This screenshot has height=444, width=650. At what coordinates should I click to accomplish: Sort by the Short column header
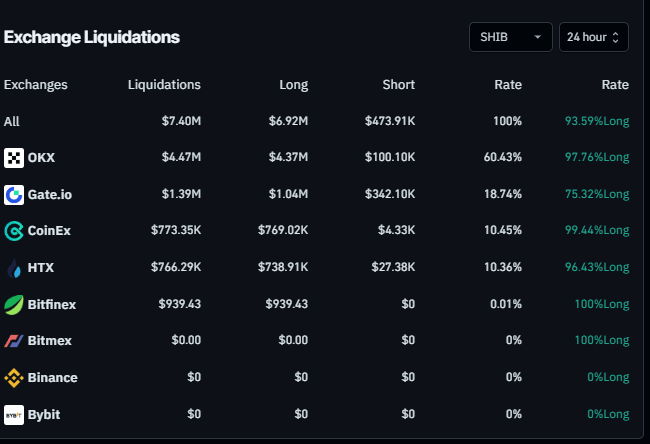[x=398, y=85]
